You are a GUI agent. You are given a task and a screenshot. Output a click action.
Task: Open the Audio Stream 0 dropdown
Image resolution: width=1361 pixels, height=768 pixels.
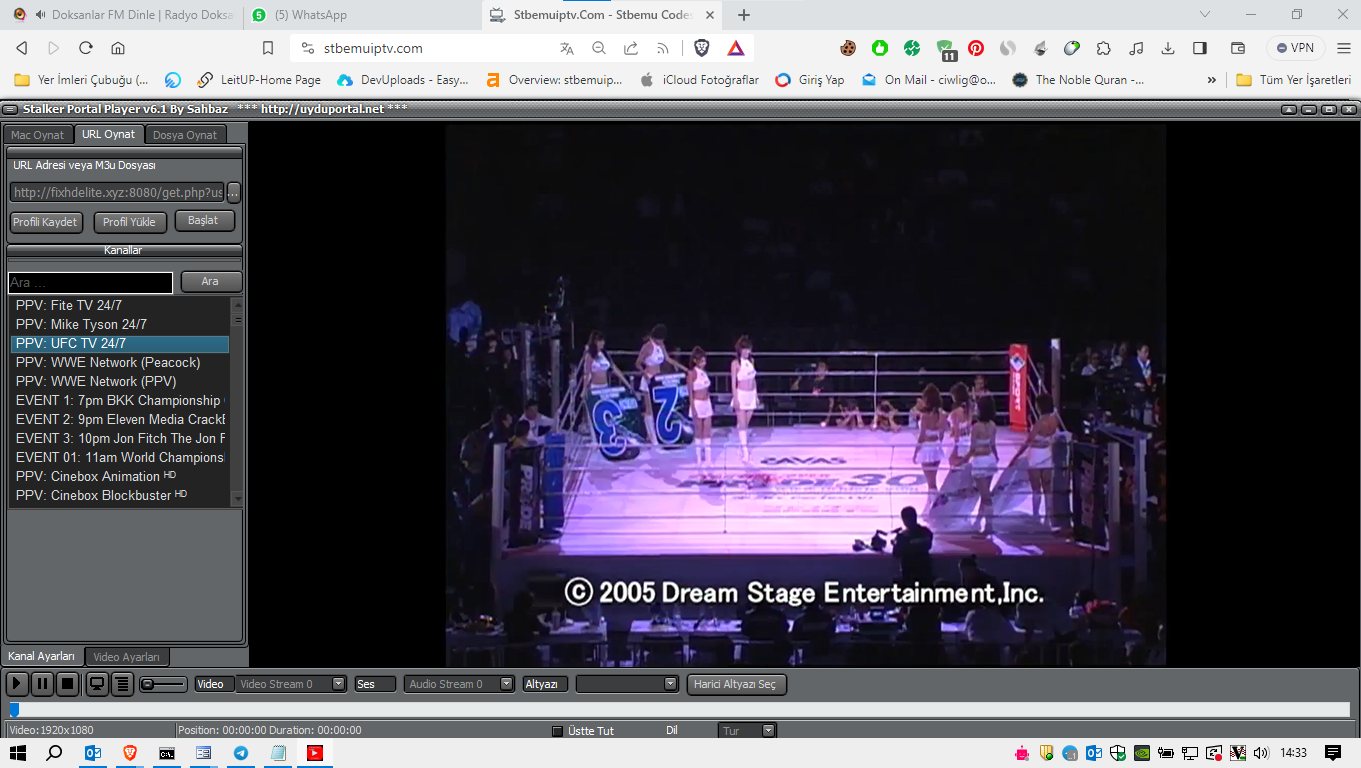pos(460,684)
